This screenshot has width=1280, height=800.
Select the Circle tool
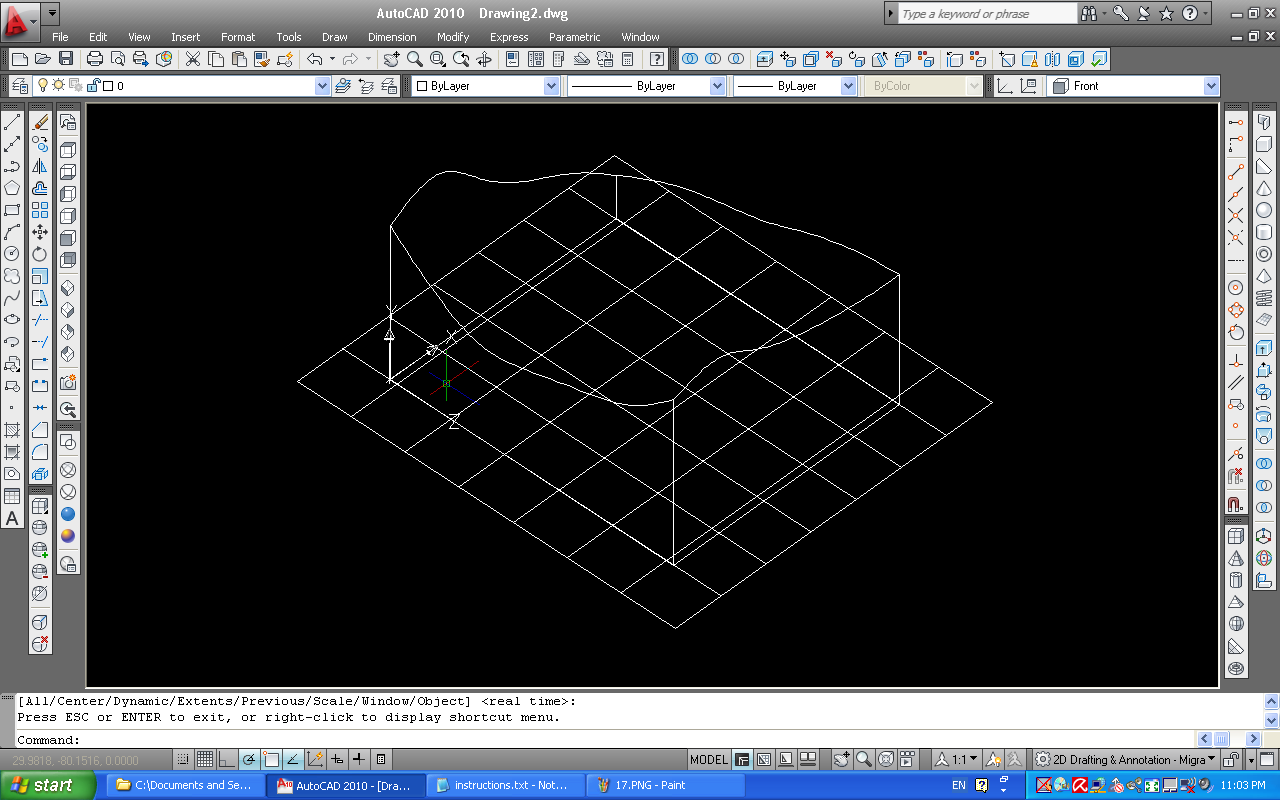pos(12,255)
